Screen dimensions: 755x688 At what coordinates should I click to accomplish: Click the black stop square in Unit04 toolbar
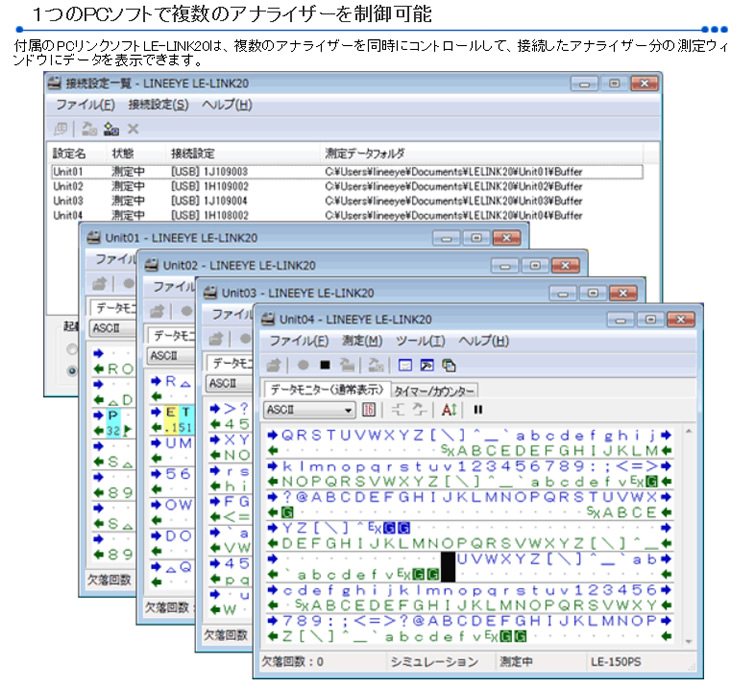click(325, 365)
